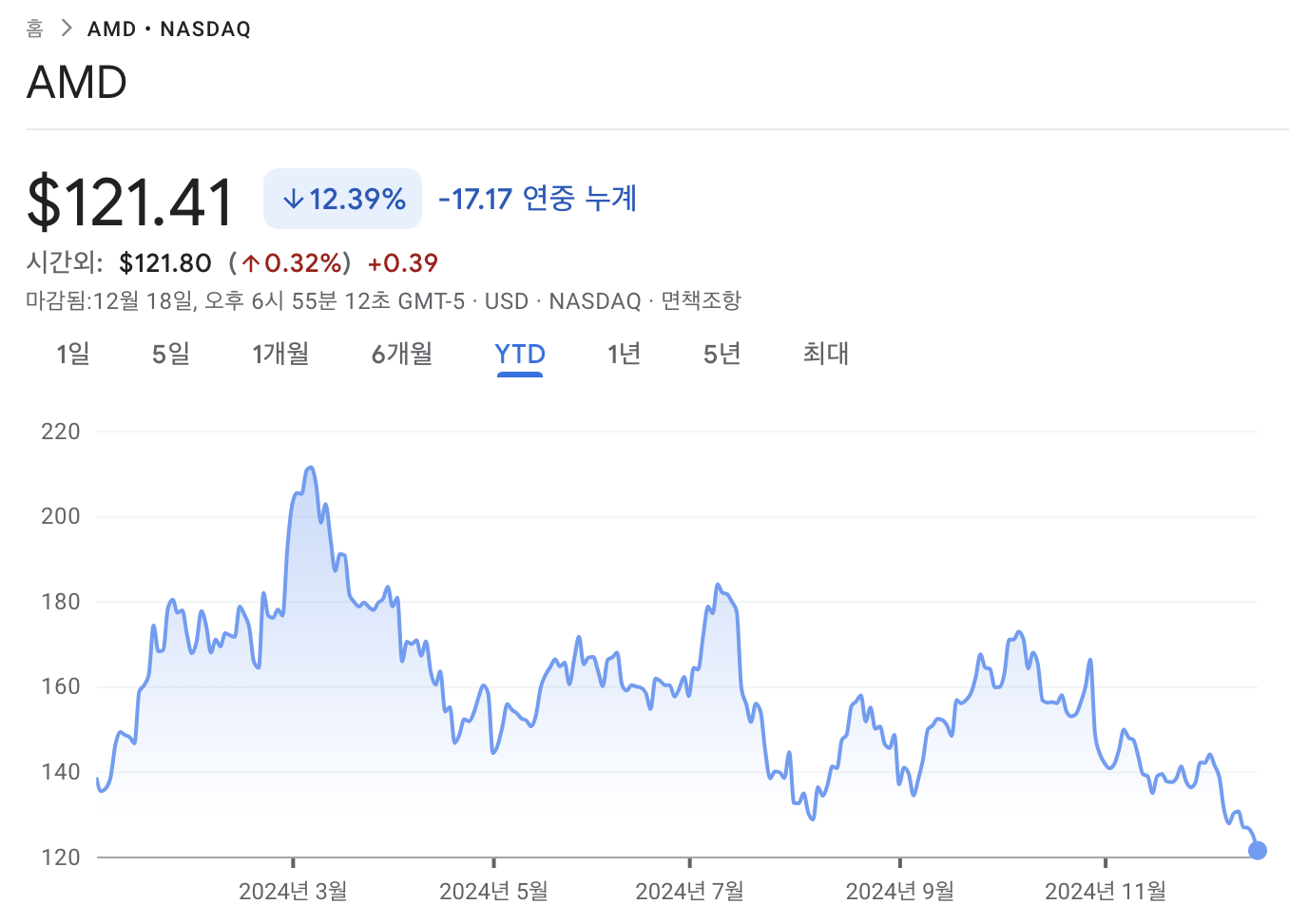The width and height of the screenshot is (1289, 924).
Task: Click the 2024년 7월 axis label
Action: coord(689,892)
